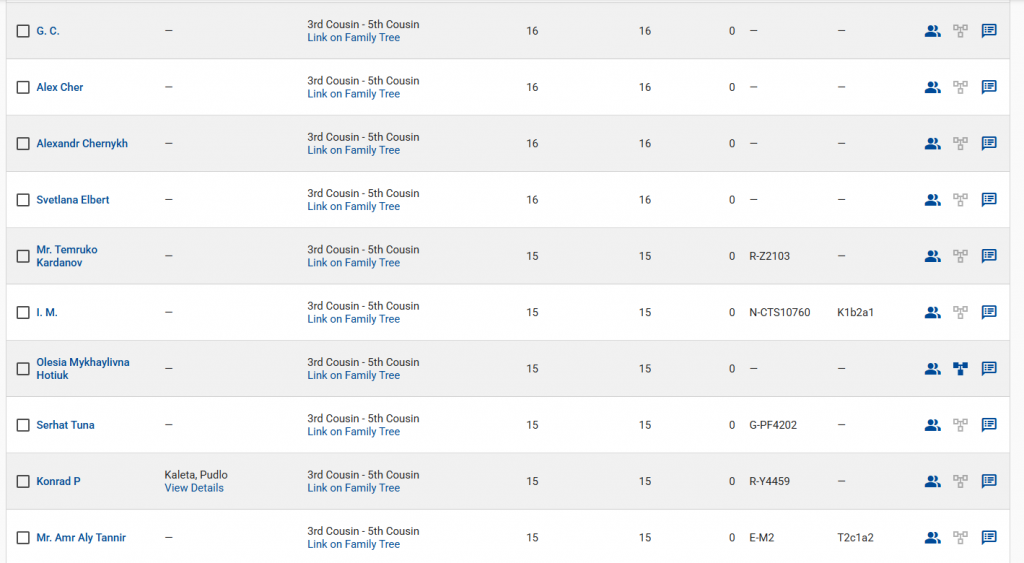Open family tree icon for Konrad P
Viewport: 1024px width, 563px height.
961,481
